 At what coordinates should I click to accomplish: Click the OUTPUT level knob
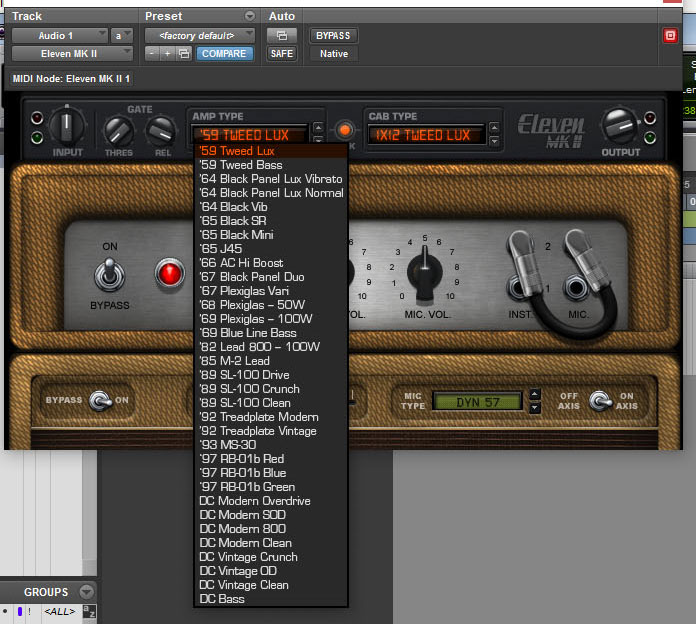(620, 125)
